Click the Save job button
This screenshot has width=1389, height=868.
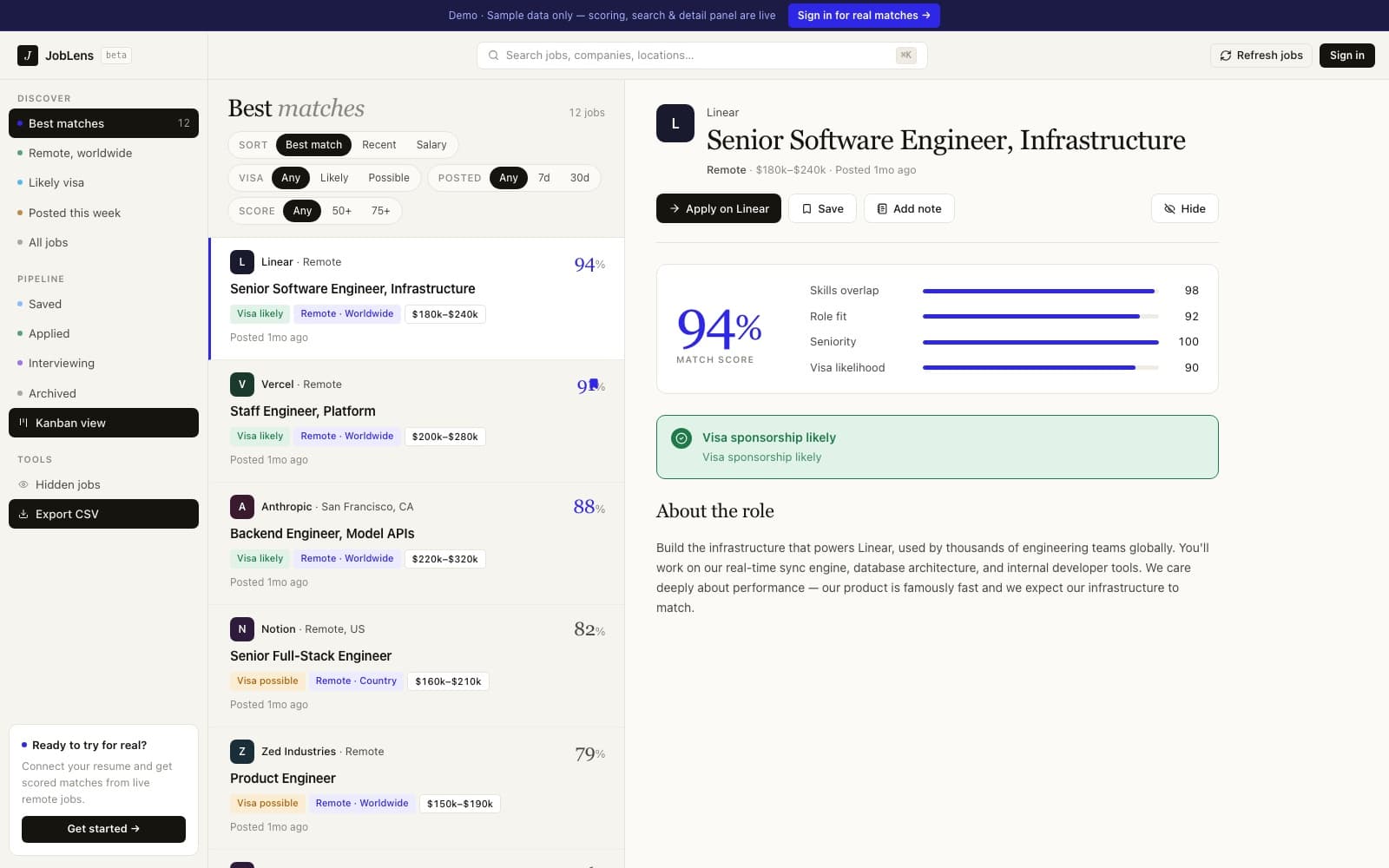point(822,208)
